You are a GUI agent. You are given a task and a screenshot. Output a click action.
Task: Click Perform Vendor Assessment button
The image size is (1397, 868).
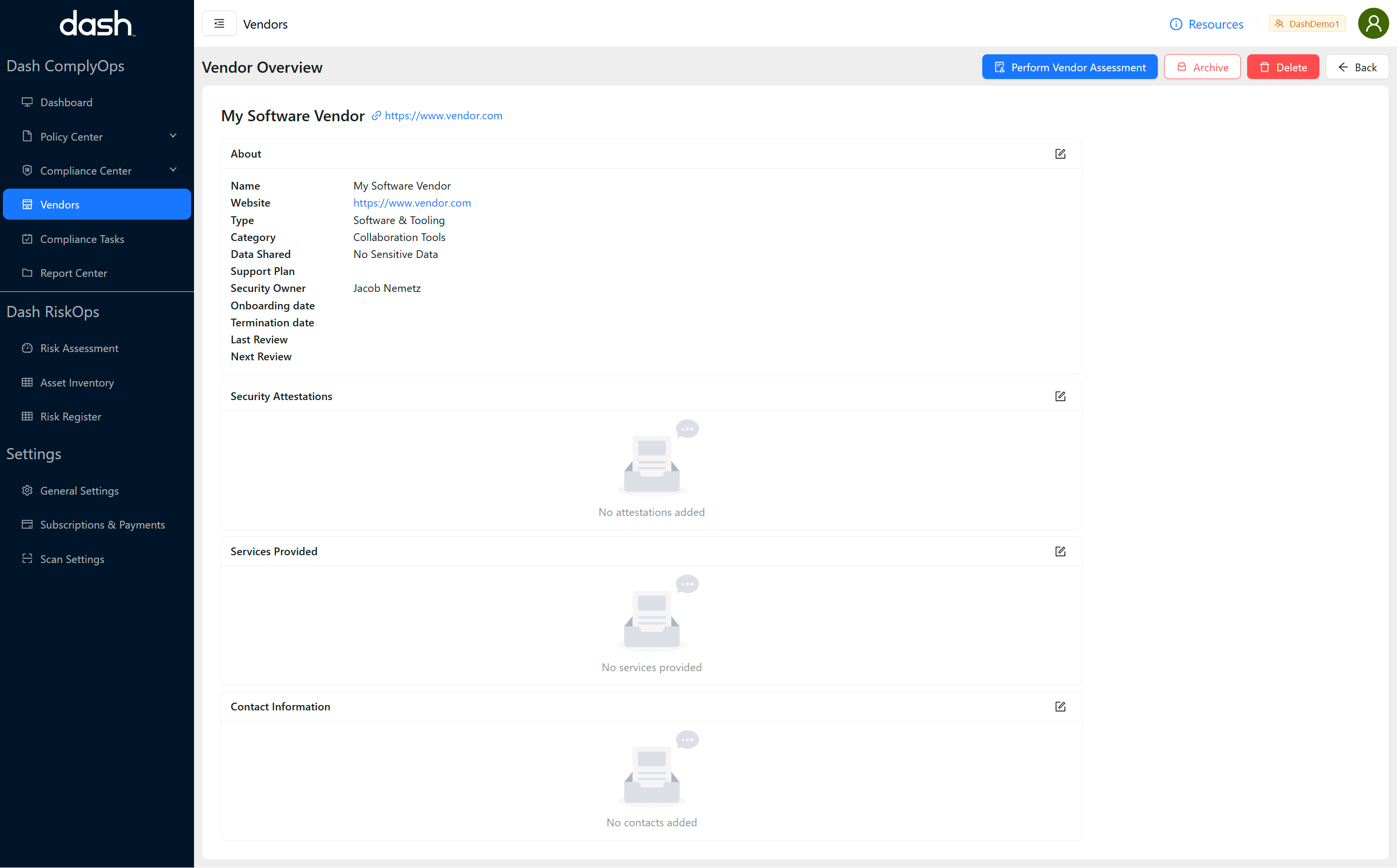tap(1069, 67)
